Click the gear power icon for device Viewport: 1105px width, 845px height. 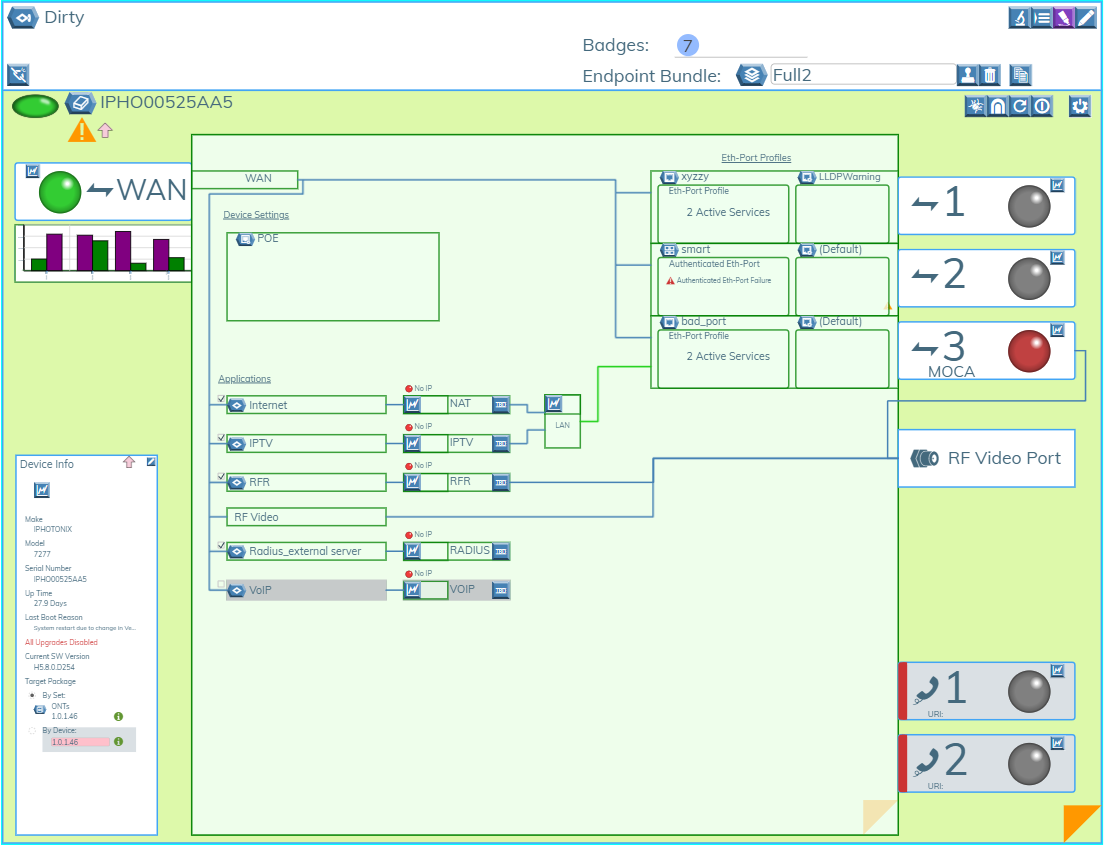pyautogui.click(x=1079, y=106)
